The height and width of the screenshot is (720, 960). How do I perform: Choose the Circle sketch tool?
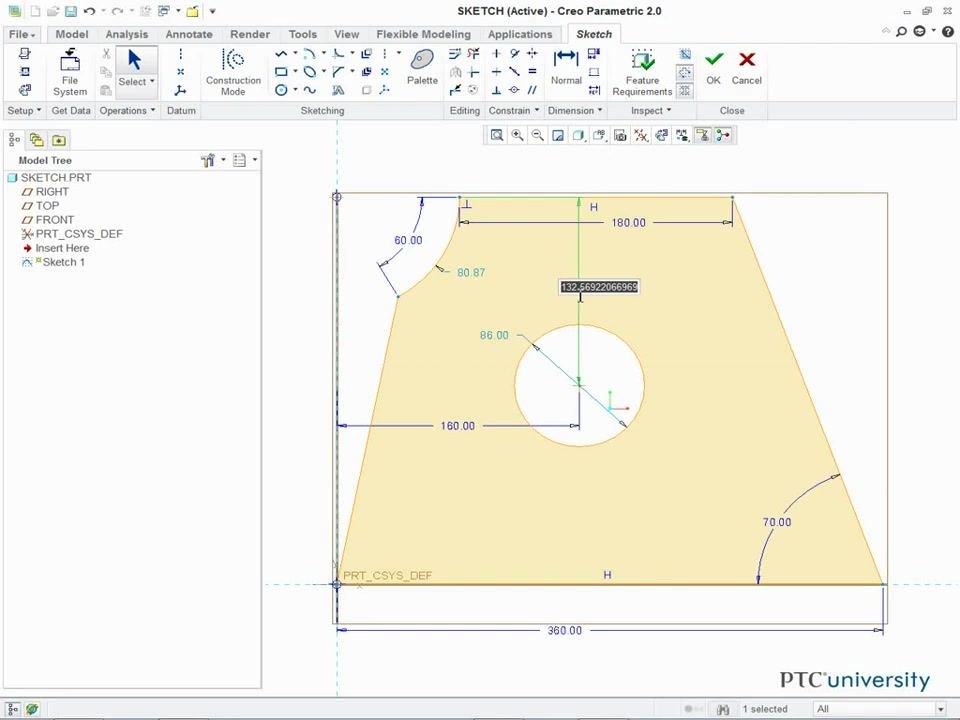click(281, 90)
